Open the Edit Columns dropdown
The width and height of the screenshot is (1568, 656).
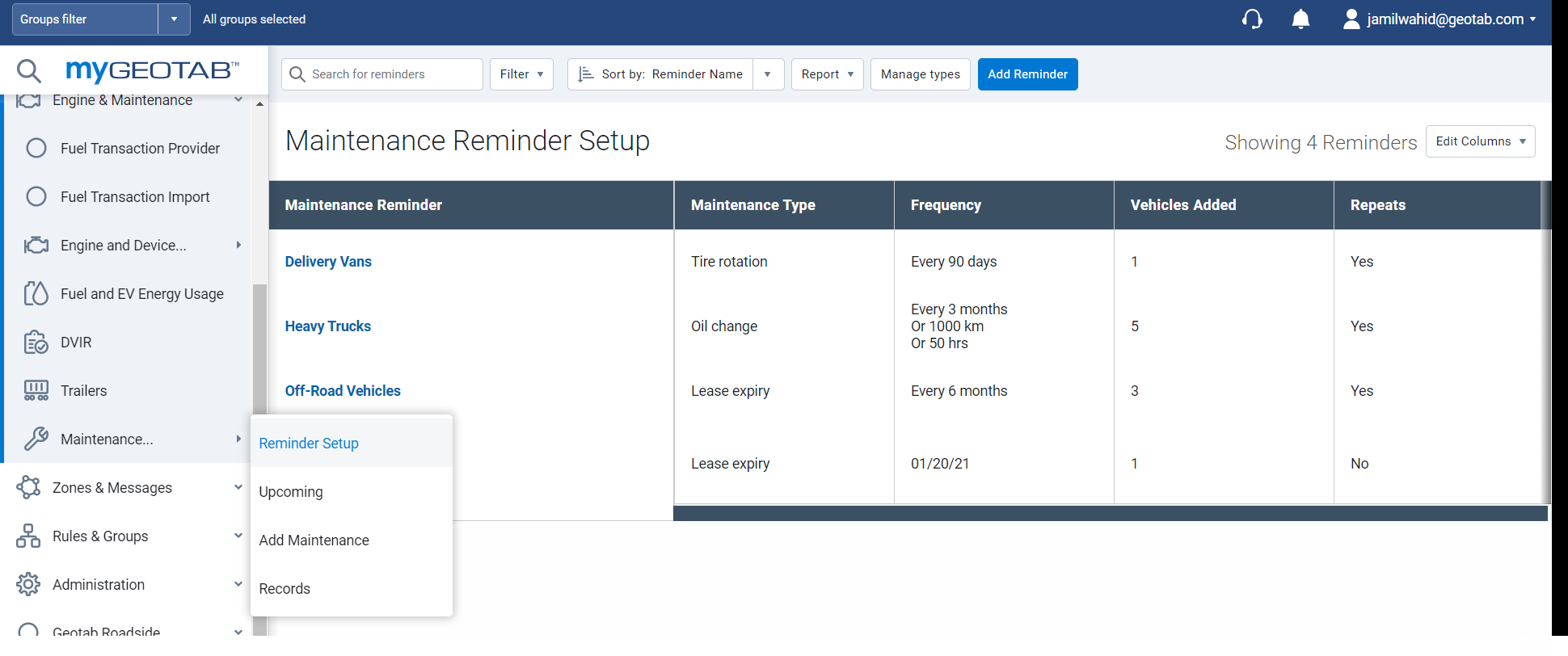(x=1480, y=141)
